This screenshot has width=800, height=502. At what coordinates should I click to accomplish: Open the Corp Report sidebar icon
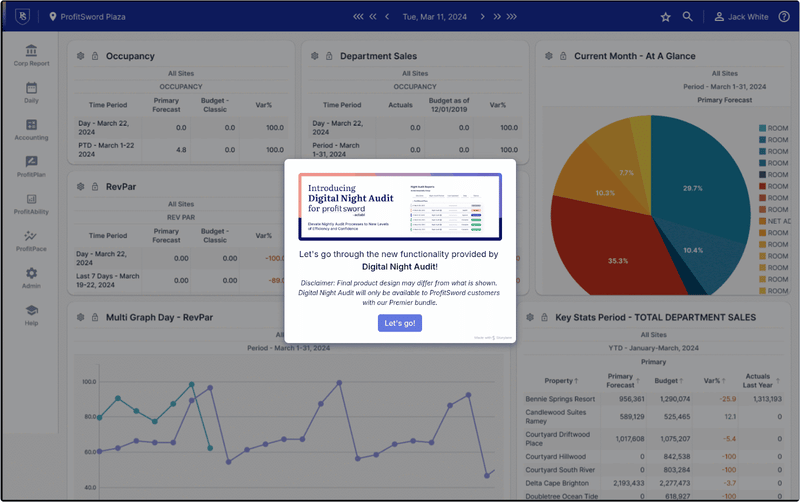(32, 52)
